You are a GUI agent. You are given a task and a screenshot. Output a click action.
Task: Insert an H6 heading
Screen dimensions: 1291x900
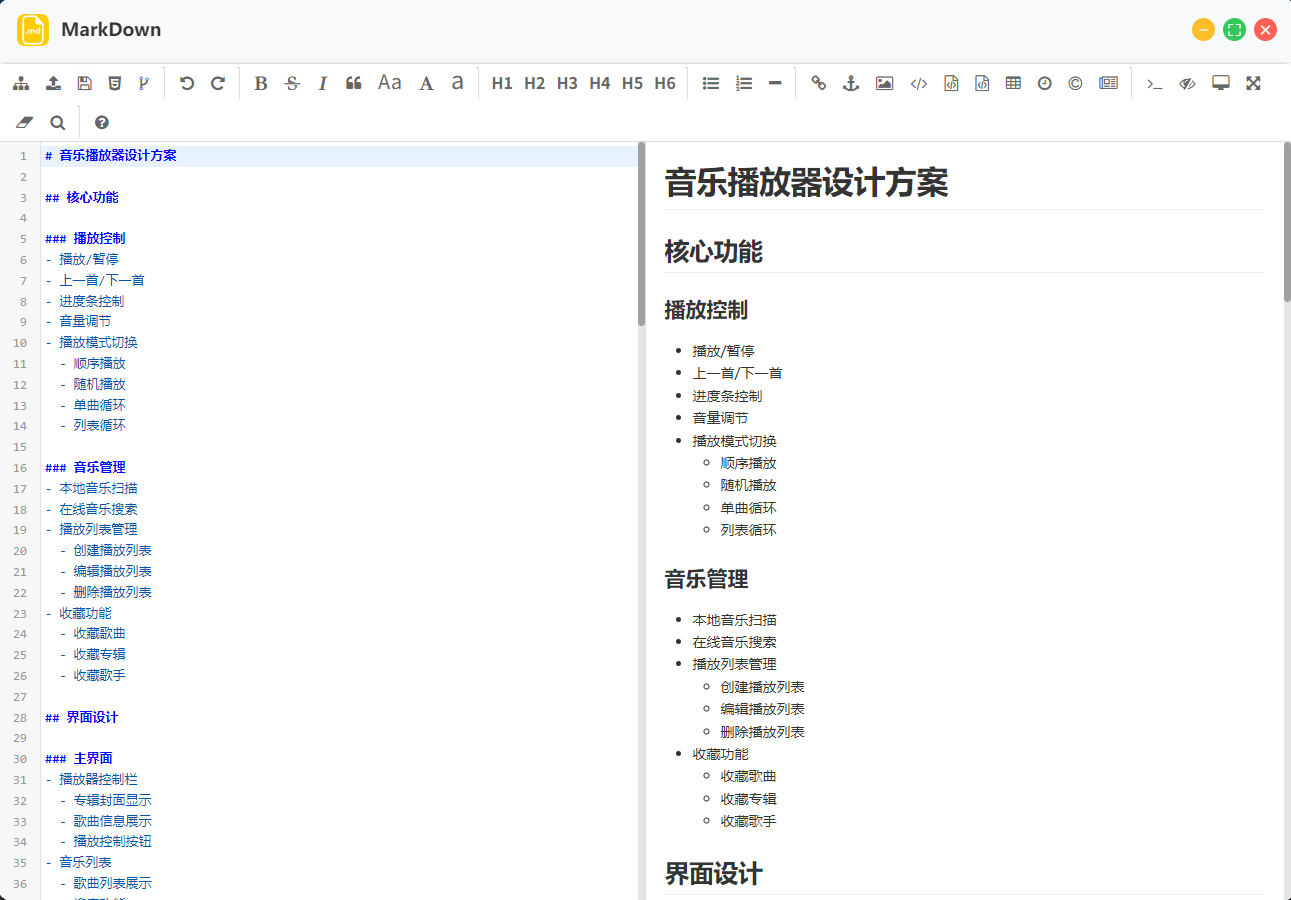pos(665,84)
